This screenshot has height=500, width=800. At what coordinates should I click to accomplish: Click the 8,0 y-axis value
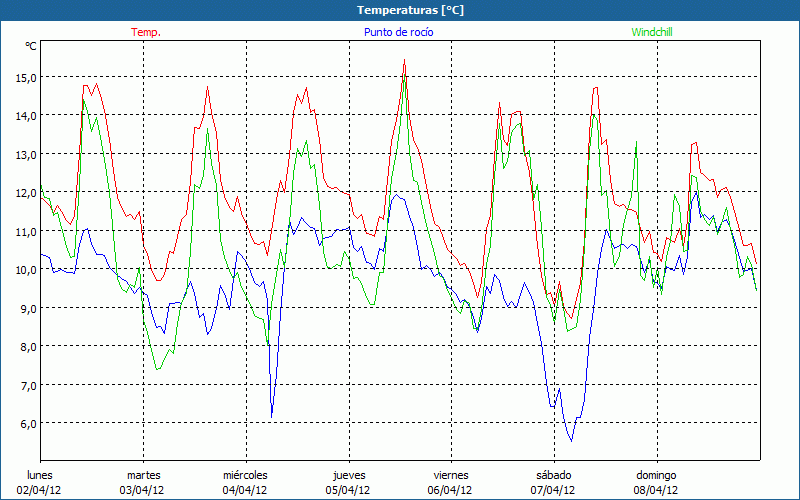coord(23,347)
